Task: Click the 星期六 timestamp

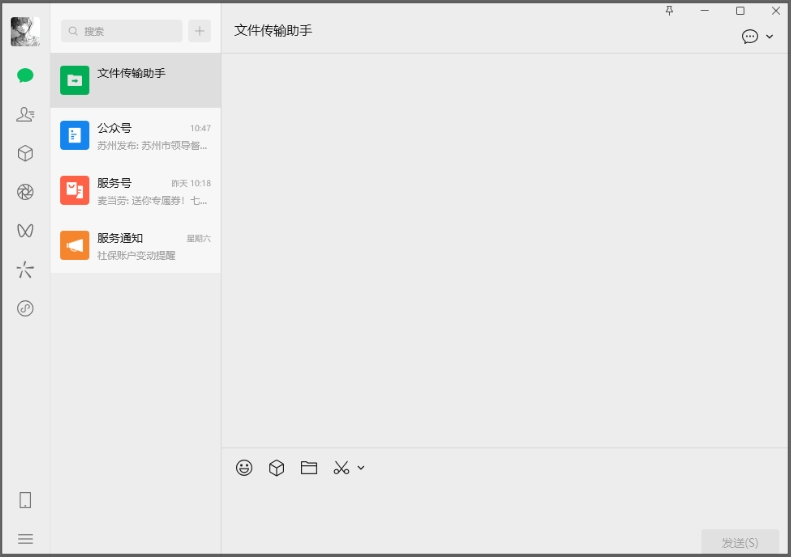Action: 199,238
